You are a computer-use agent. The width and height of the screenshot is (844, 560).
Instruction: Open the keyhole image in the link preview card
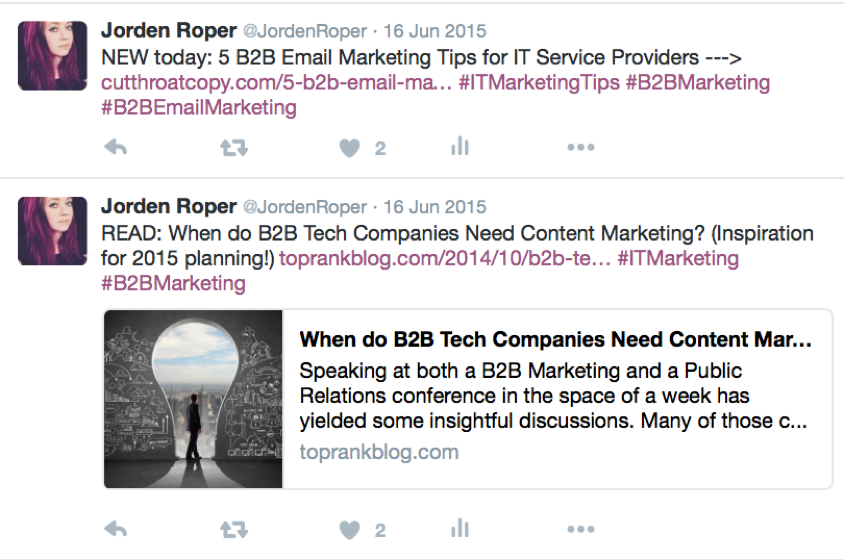193,399
